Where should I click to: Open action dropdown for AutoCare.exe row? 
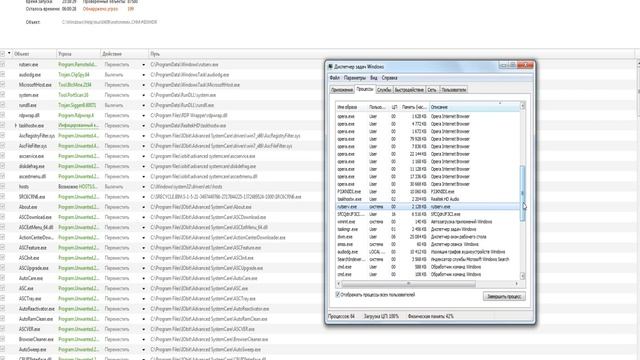[x=143, y=278]
